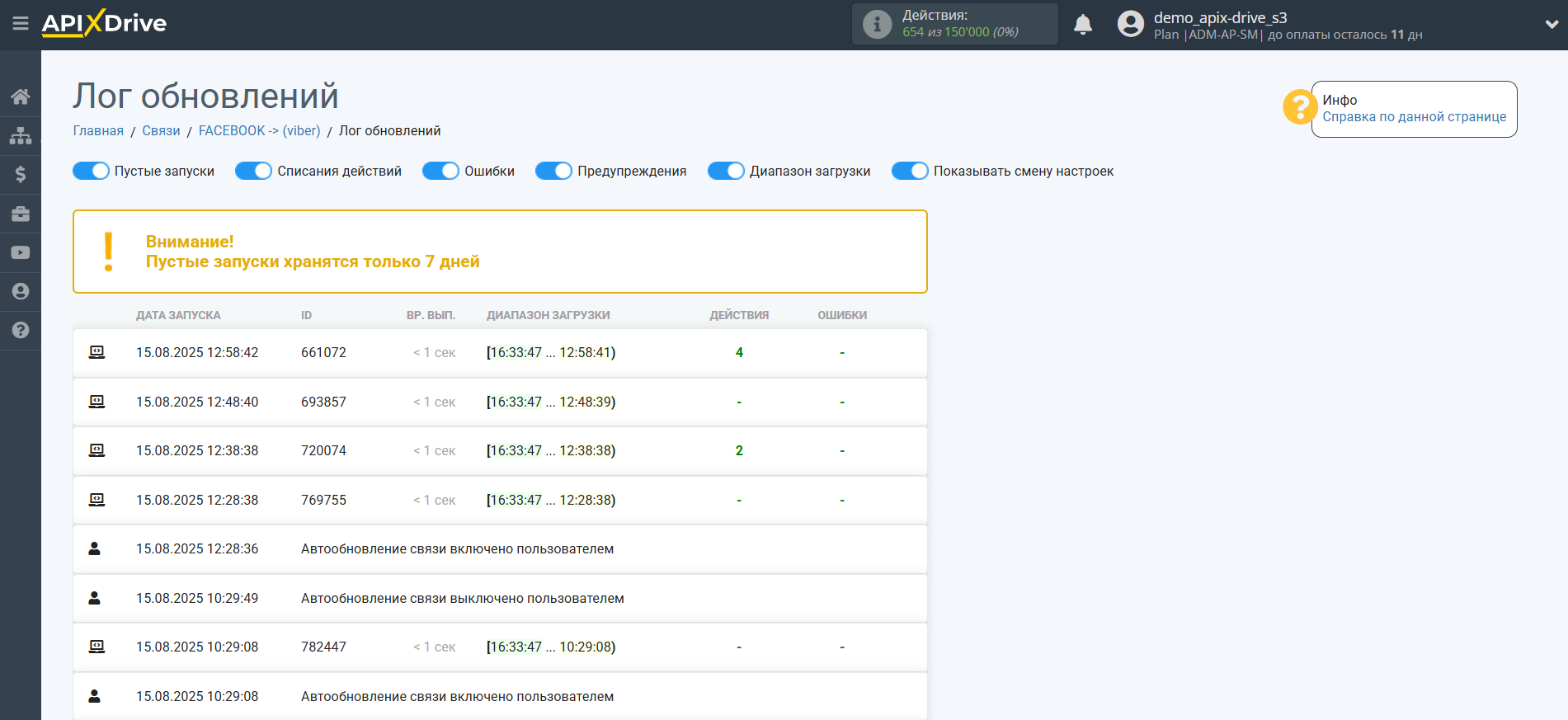Open the YouTube video sidebar icon

pos(21,252)
